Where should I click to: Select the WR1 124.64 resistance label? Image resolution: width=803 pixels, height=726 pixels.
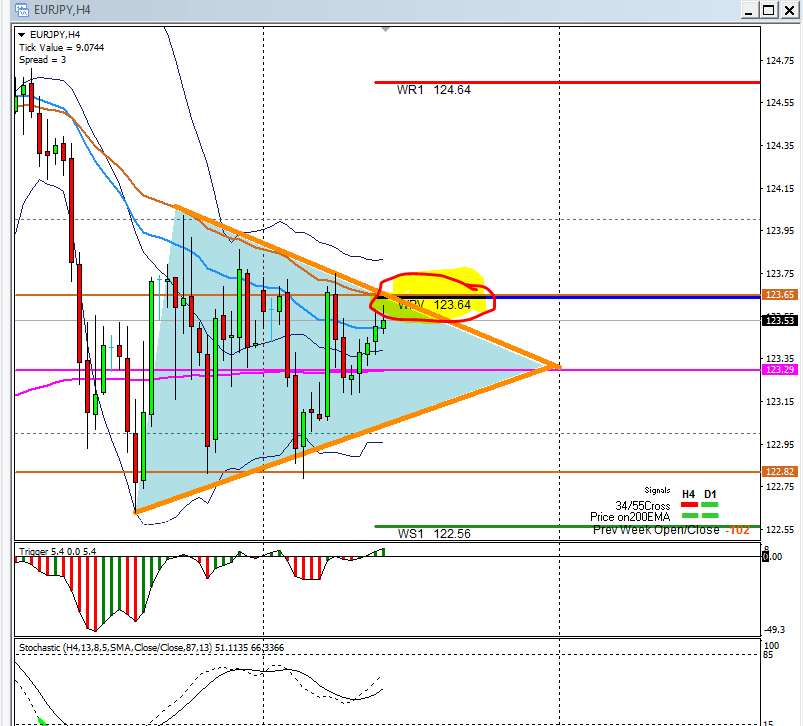click(433, 90)
